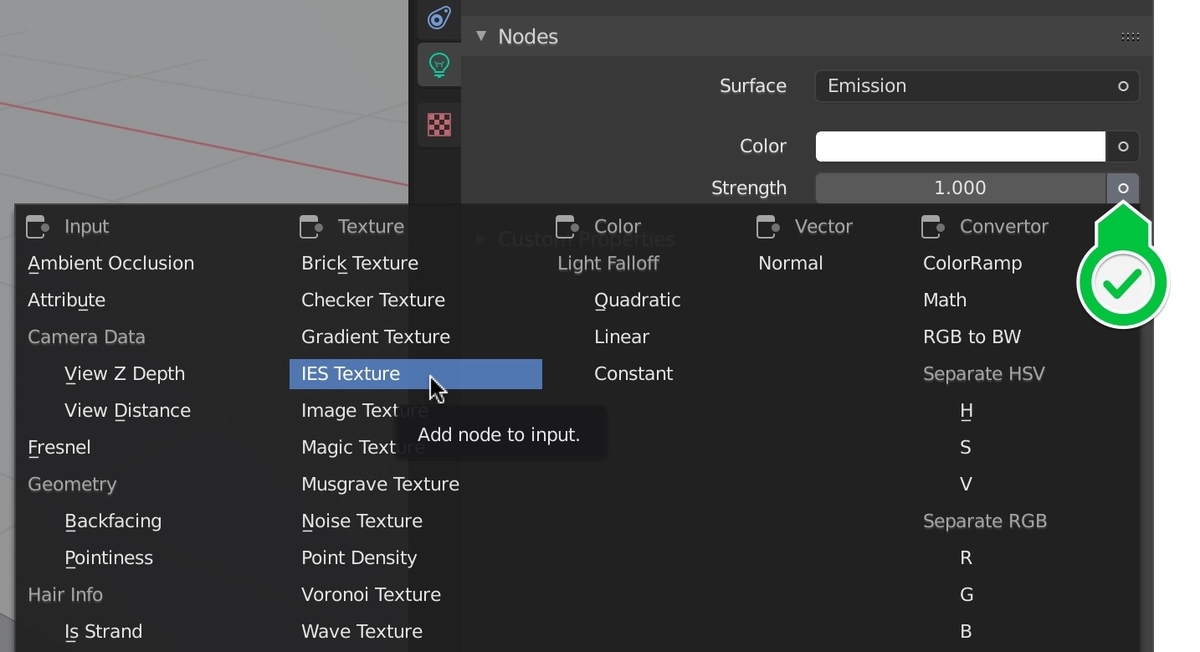Viewport: 1200px width, 652px height.
Task: Open the Emission surface selector
Action: point(960,86)
